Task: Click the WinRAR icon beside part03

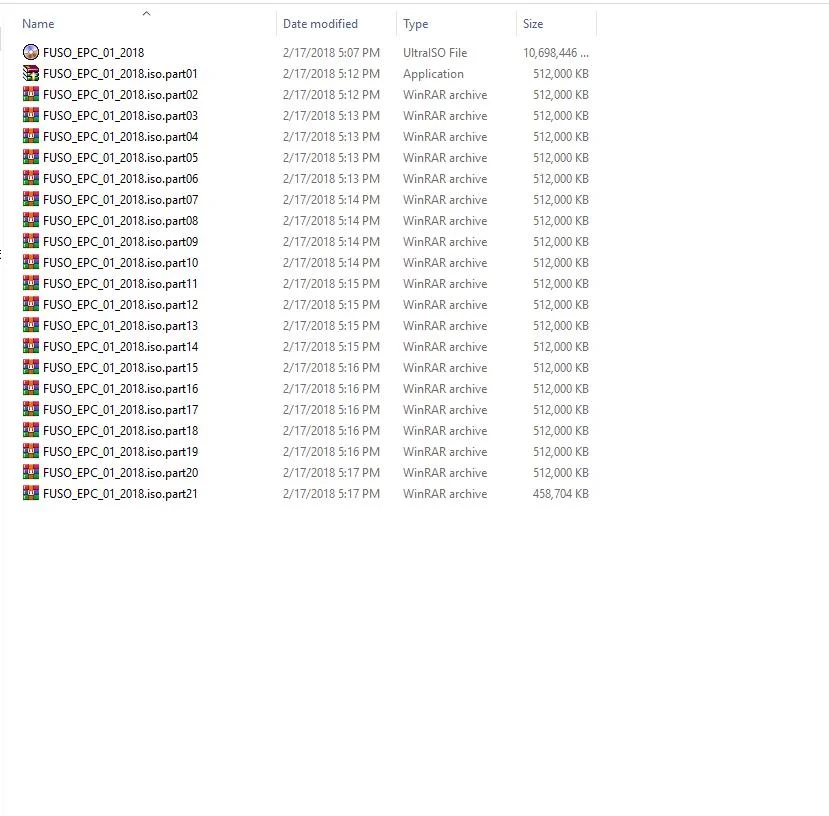Action: pyautogui.click(x=31, y=115)
